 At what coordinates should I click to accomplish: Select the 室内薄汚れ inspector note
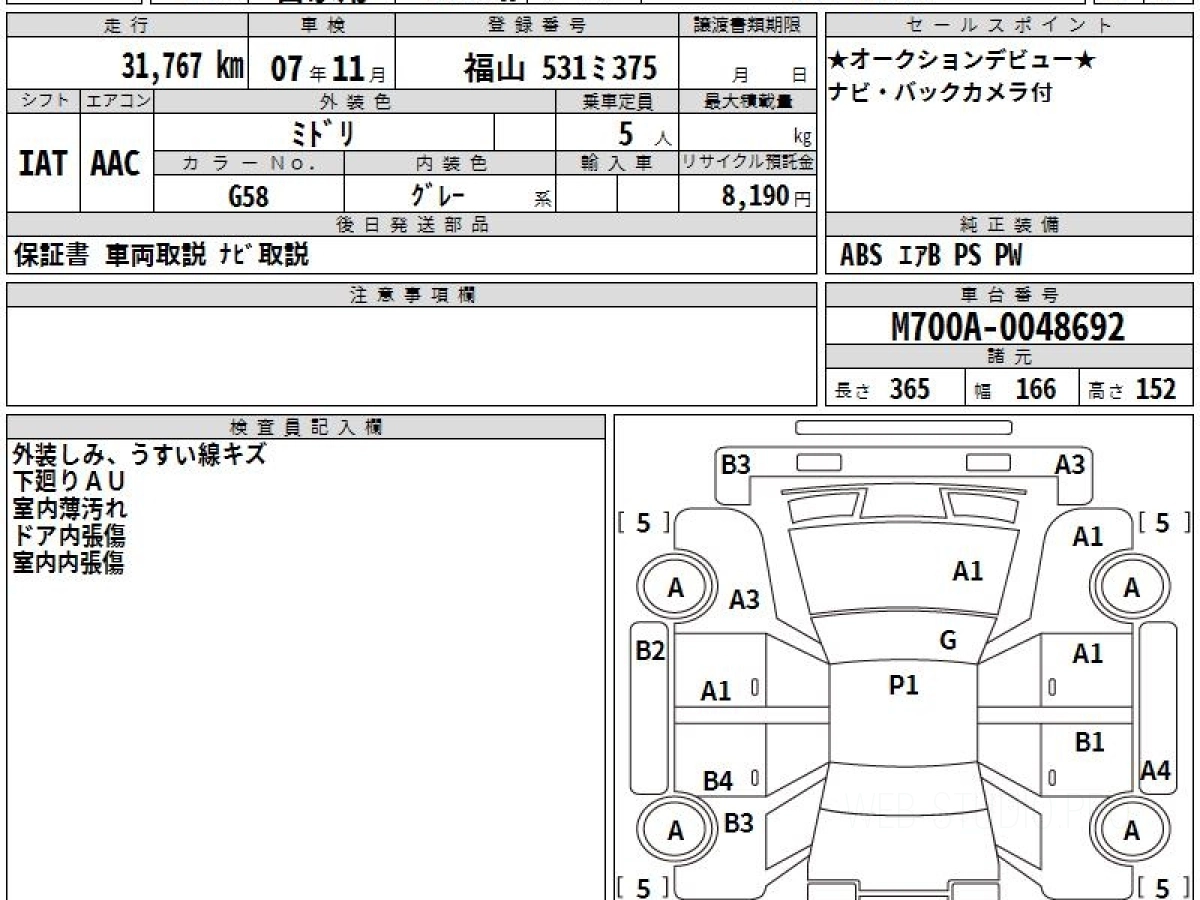70,508
